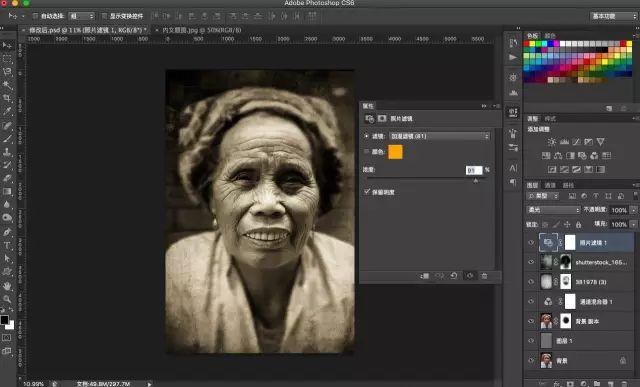
Task: Delete layer with trash icon in Layers panel
Action: click(x=624, y=384)
